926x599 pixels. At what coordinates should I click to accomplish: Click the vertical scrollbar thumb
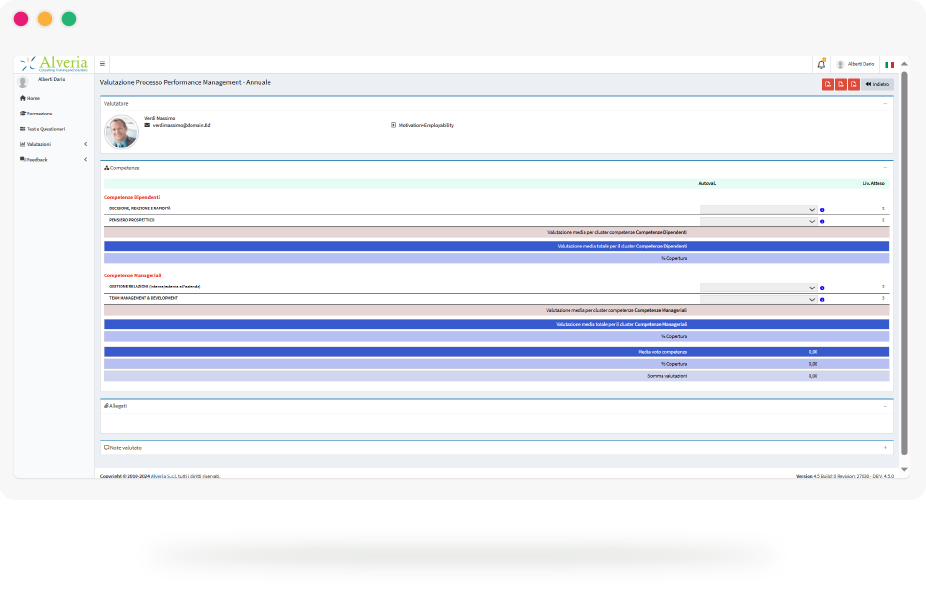904,263
